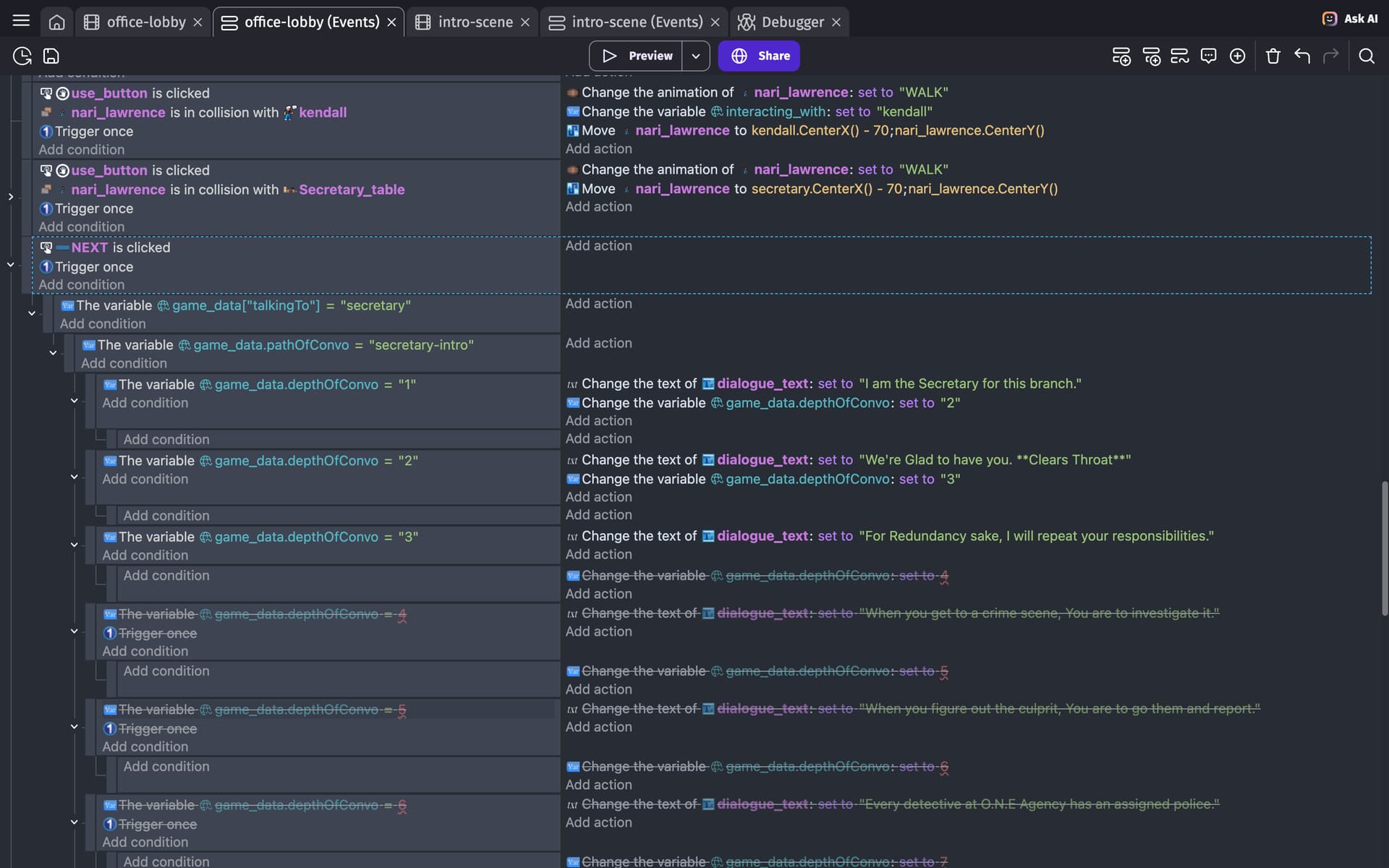The width and height of the screenshot is (1389, 868).
Task: Expand the collapsed Secretary_table event
Action: click(x=11, y=197)
